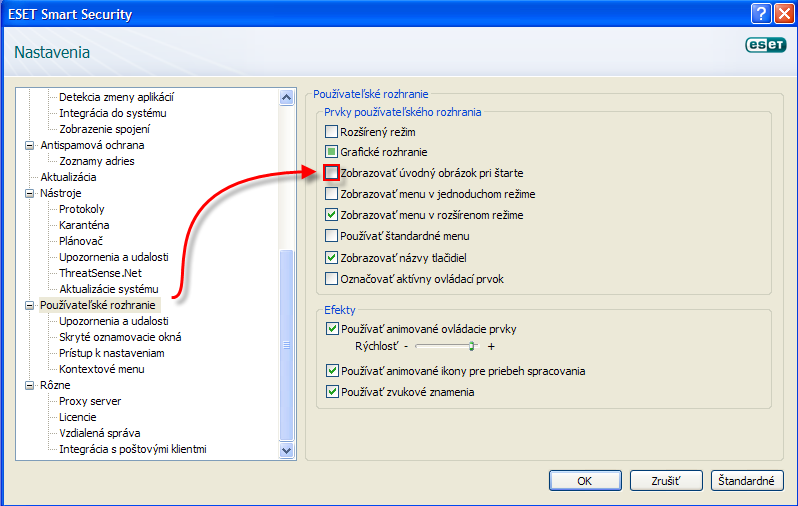Reset to defaults with Štandardné button

(747, 481)
